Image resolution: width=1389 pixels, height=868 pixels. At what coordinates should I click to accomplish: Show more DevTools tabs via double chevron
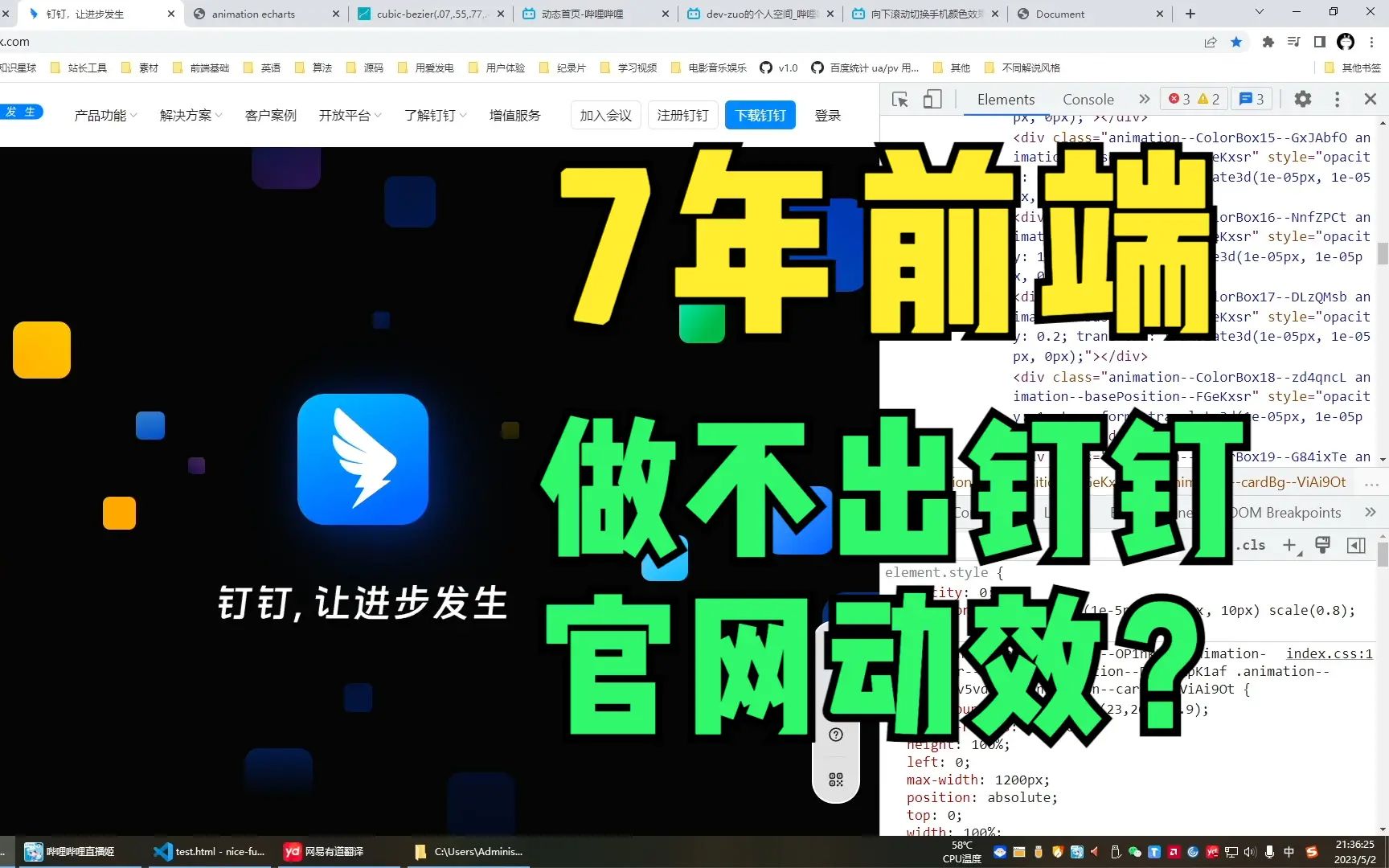(1144, 99)
